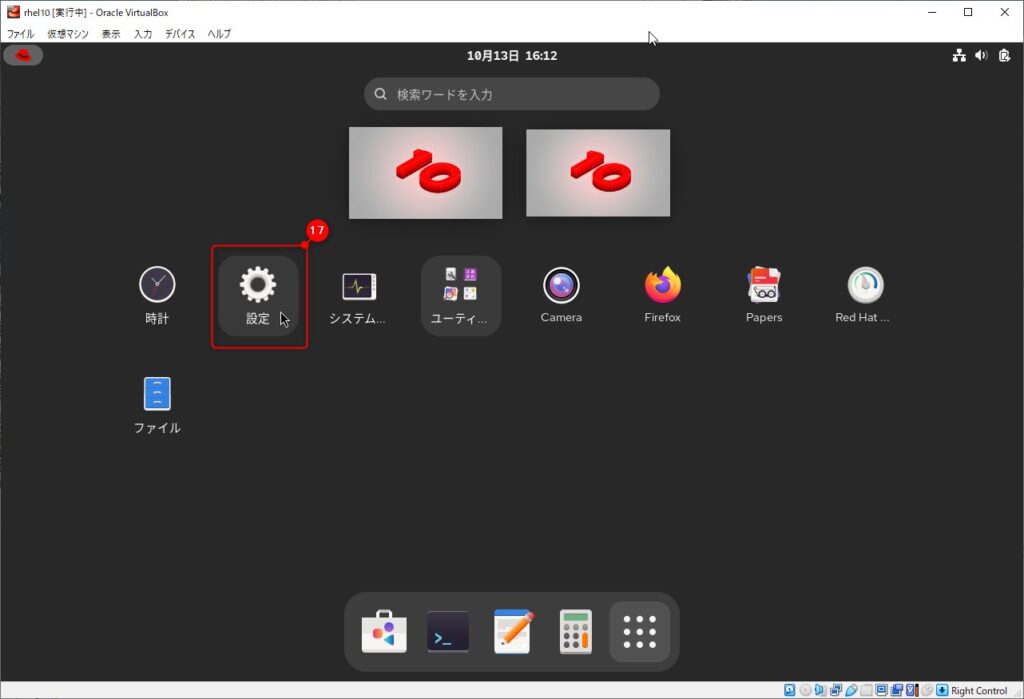Open system menu via volume icon
This screenshot has width=1024, height=699.
coord(981,56)
